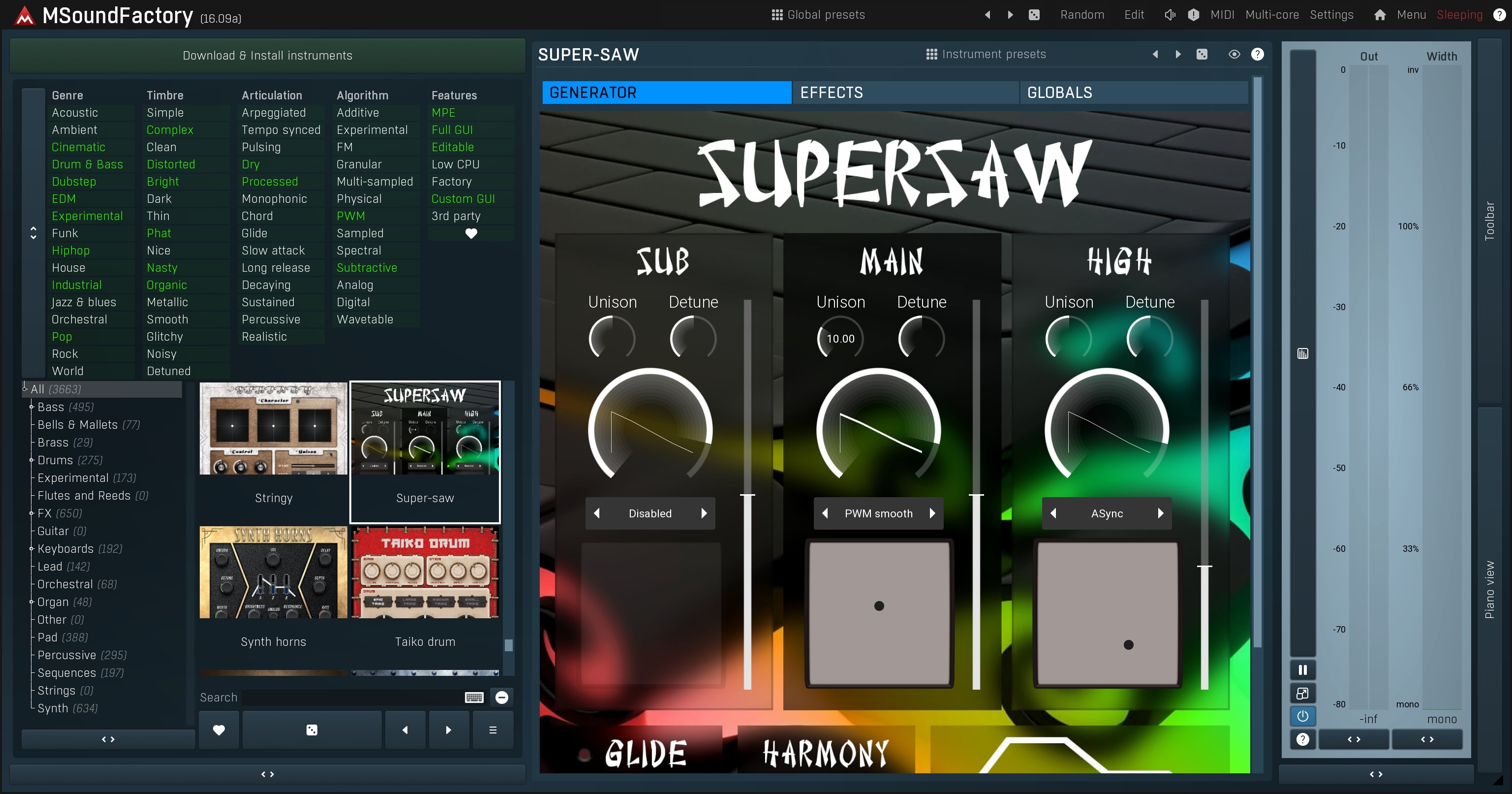Go to previous global preset arrow
The width and height of the screenshot is (1512, 794).
click(x=987, y=15)
